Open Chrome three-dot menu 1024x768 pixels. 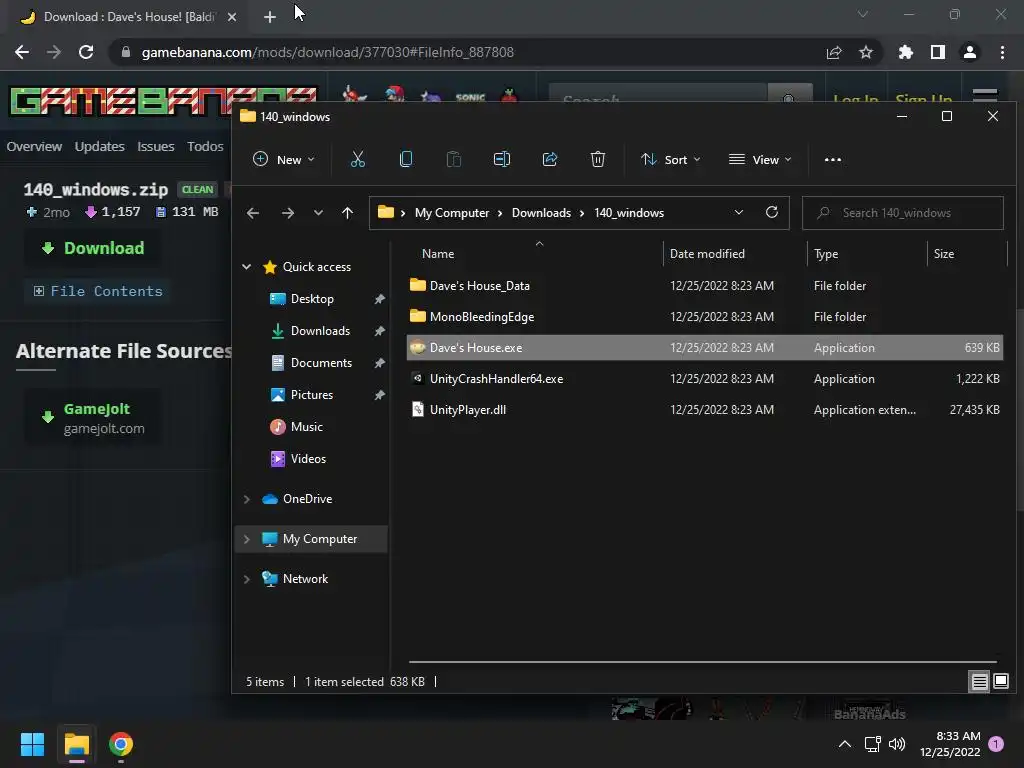[1002, 52]
